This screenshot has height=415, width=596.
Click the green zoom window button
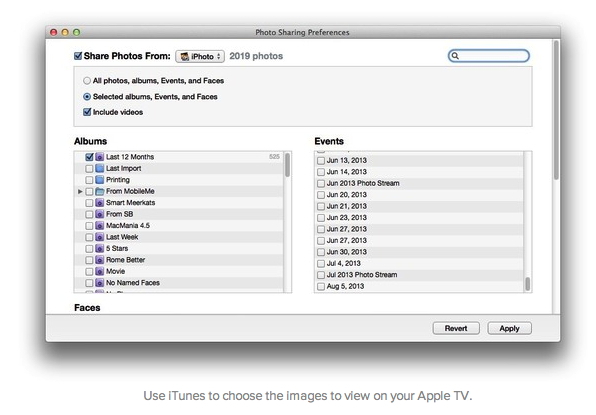coord(76,32)
